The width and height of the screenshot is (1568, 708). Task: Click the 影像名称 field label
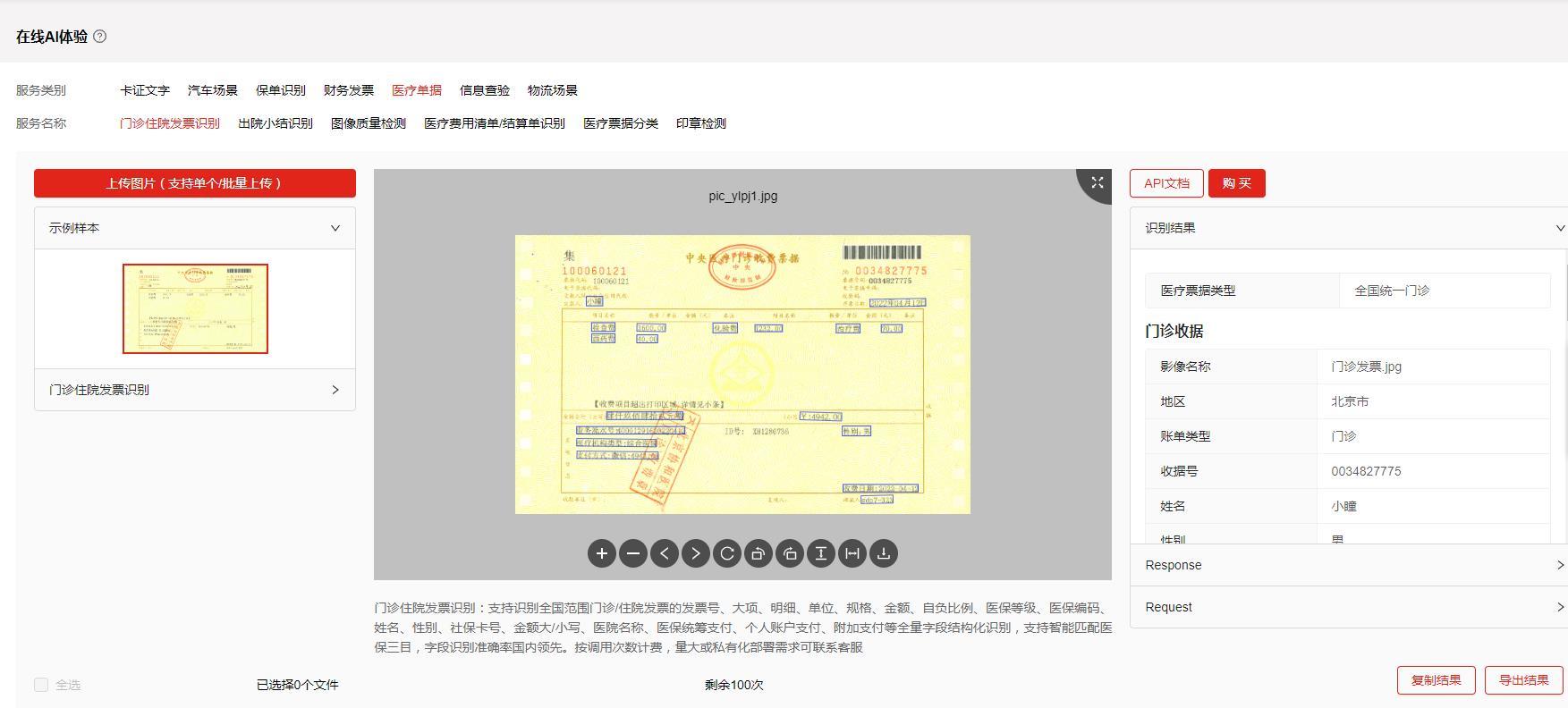click(x=1185, y=367)
